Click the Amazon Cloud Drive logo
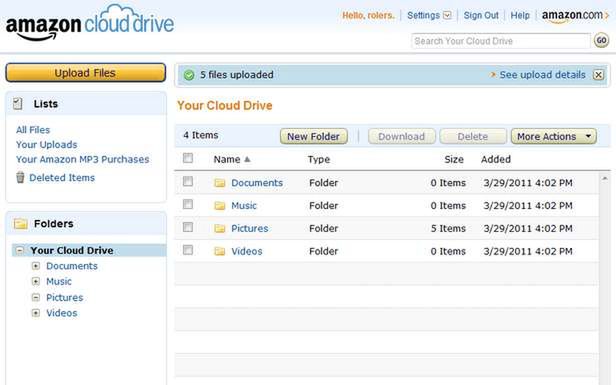Screen dimensions: 616x385 point(90,23)
